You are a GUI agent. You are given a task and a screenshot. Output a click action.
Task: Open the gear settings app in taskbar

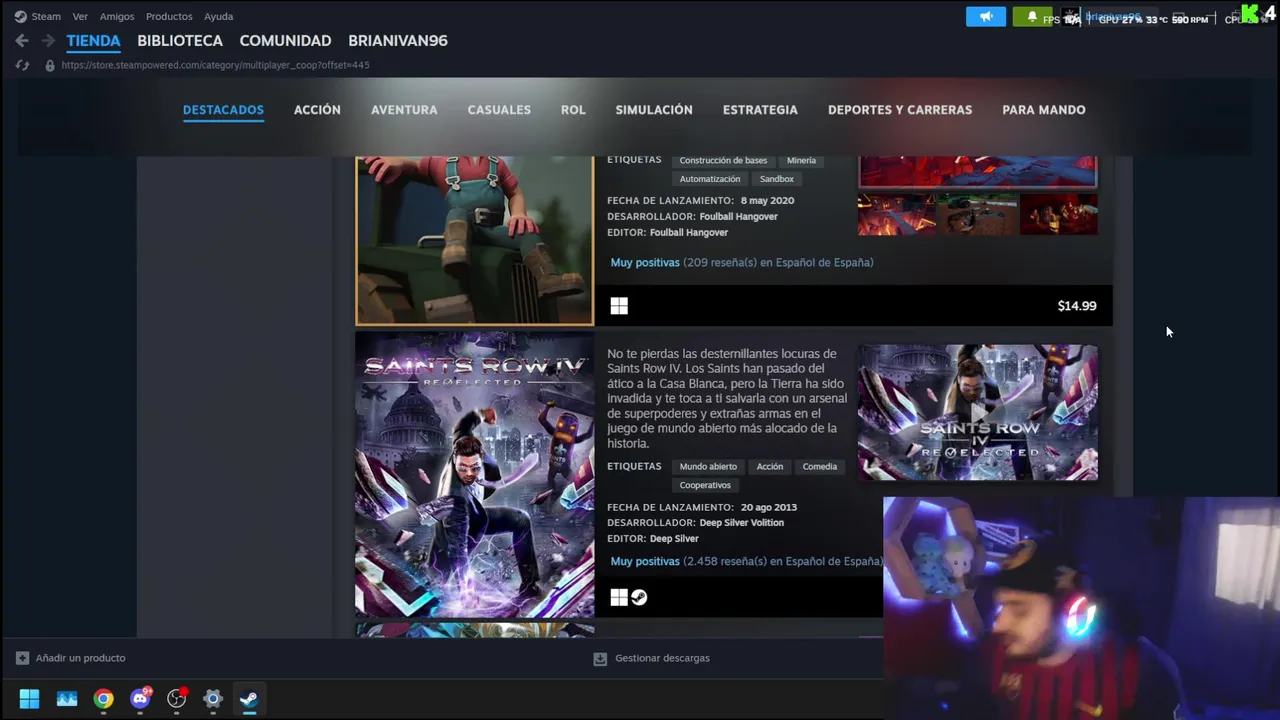(213, 699)
